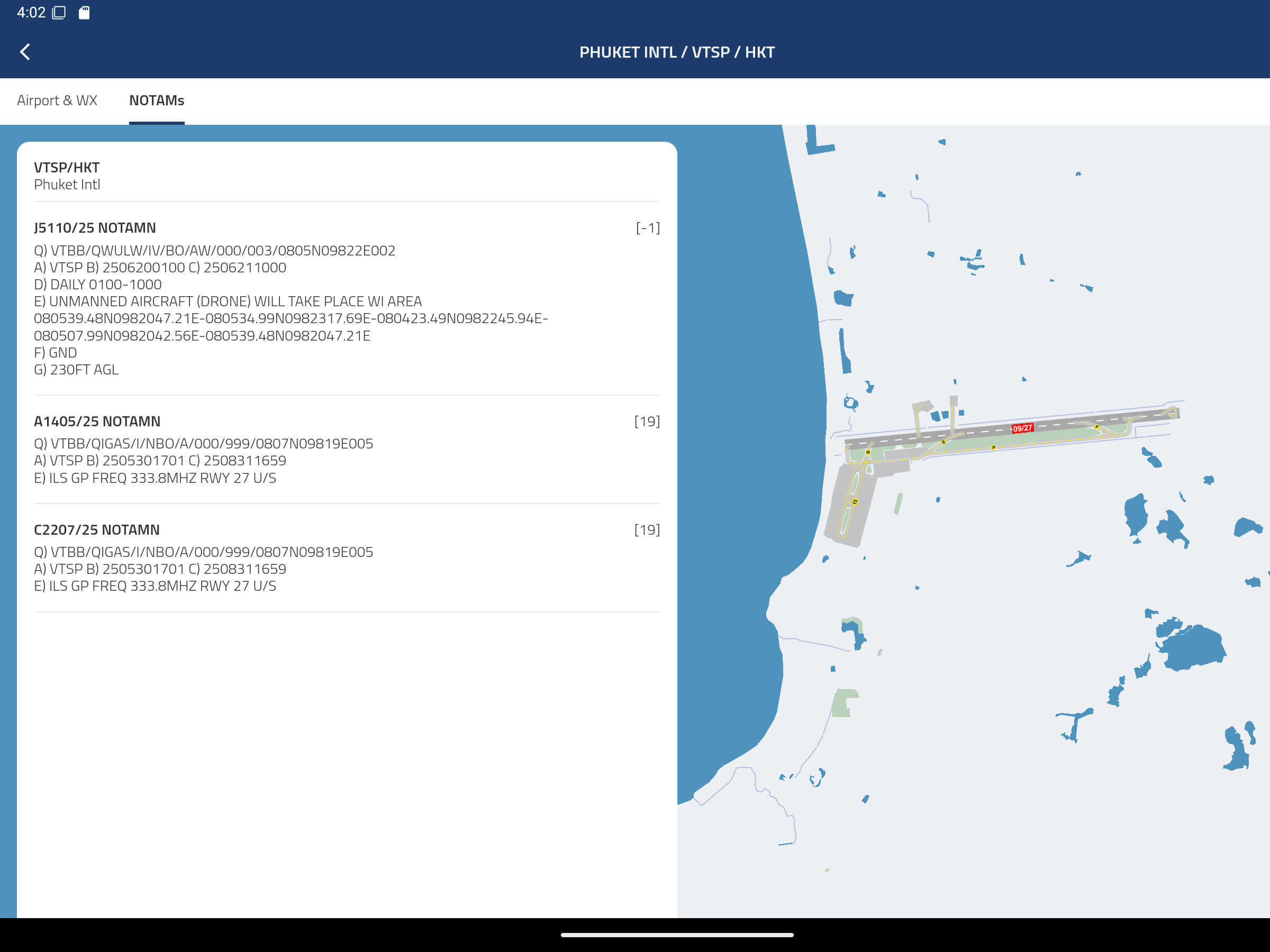Tap the PHUKET INTL / VTSP / HKT title
The image size is (1270, 952).
point(676,52)
